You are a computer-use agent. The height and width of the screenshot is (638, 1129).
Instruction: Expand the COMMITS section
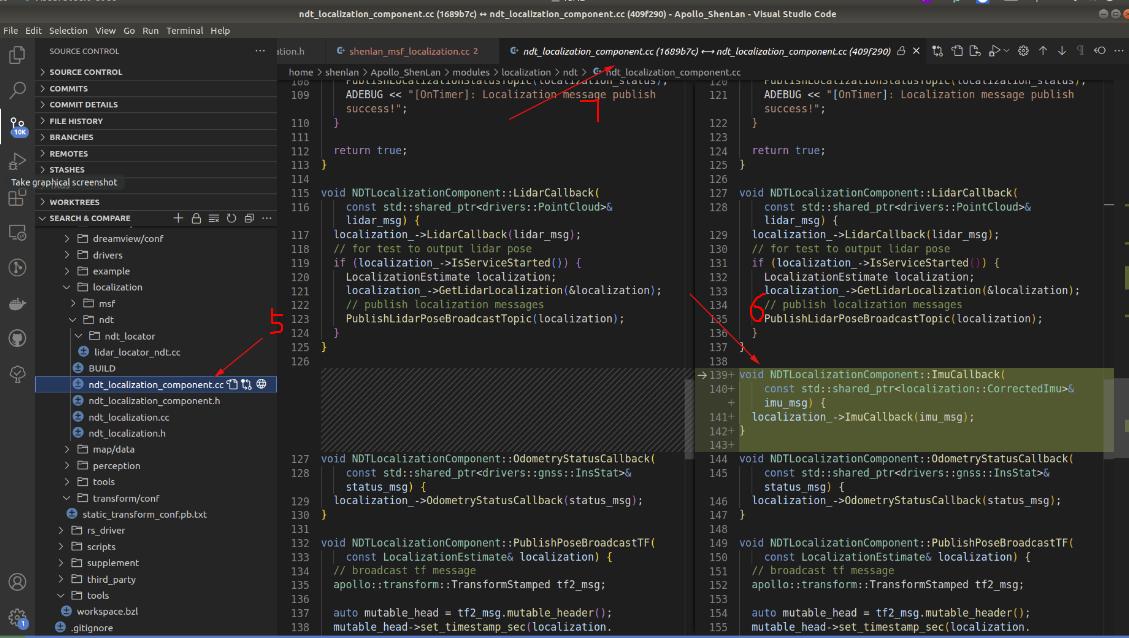click(156, 89)
